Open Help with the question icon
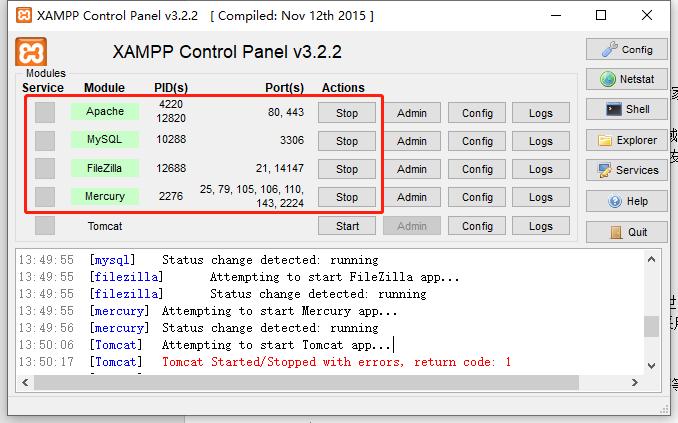 [627, 201]
